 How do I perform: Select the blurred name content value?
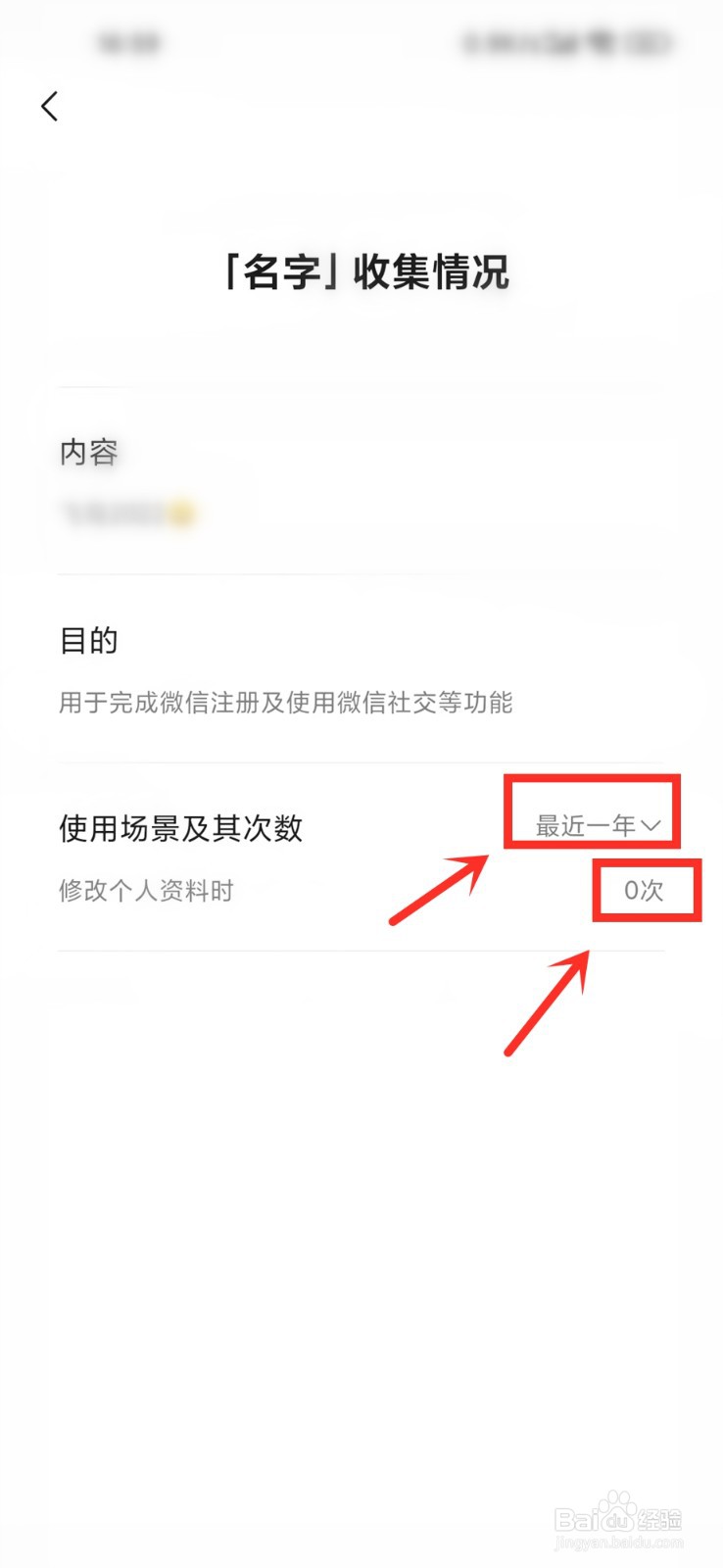[x=127, y=513]
